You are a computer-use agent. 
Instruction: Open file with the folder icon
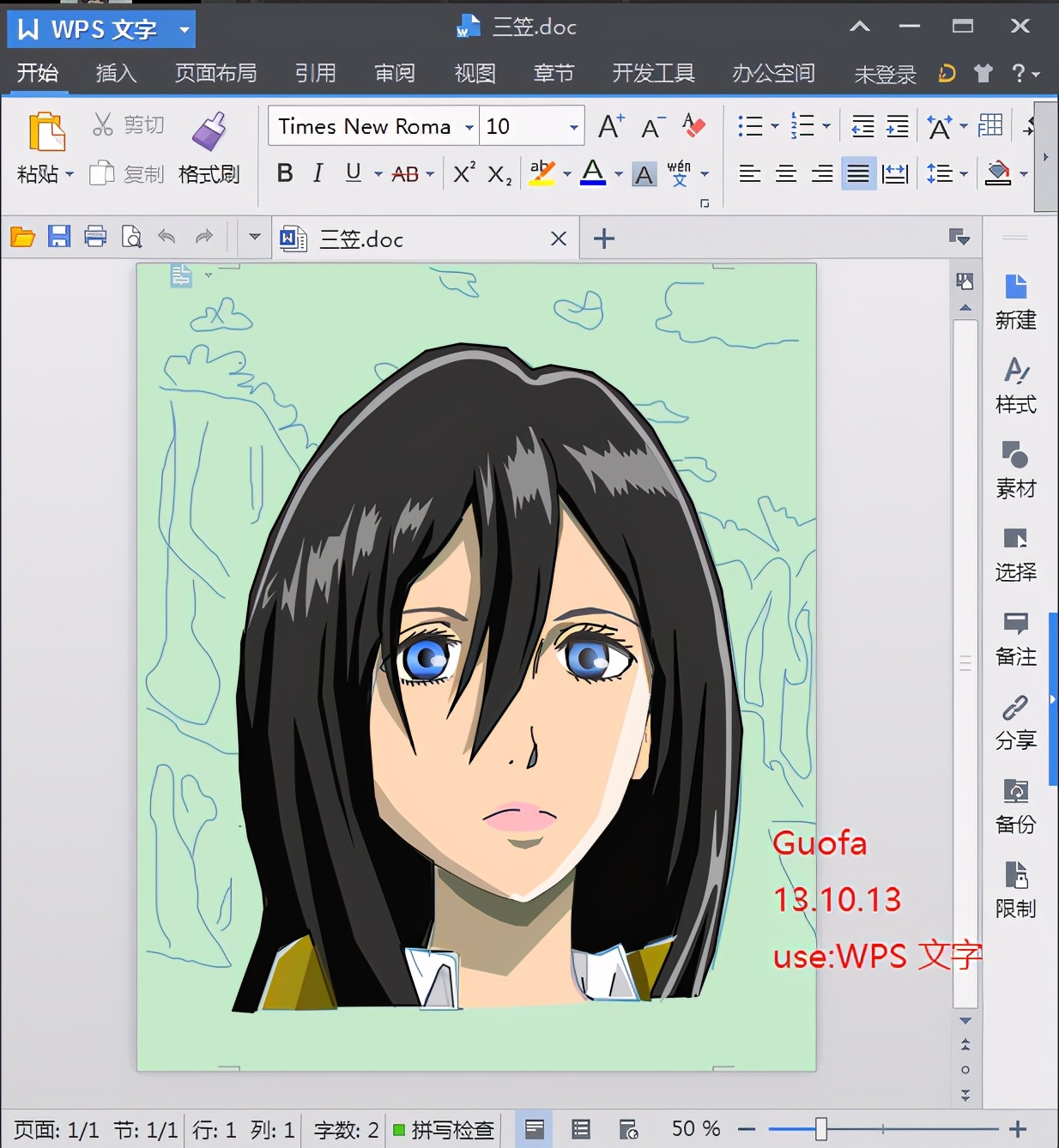coord(23,237)
